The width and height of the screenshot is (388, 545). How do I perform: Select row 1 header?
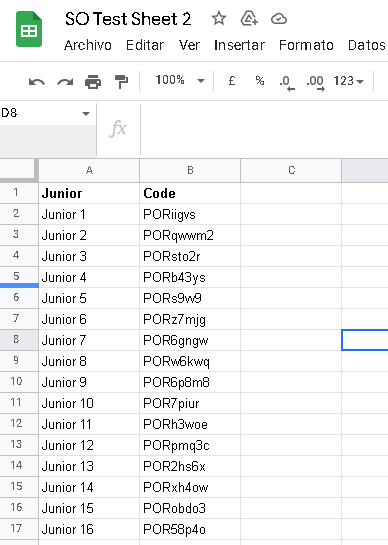[19, 193]
